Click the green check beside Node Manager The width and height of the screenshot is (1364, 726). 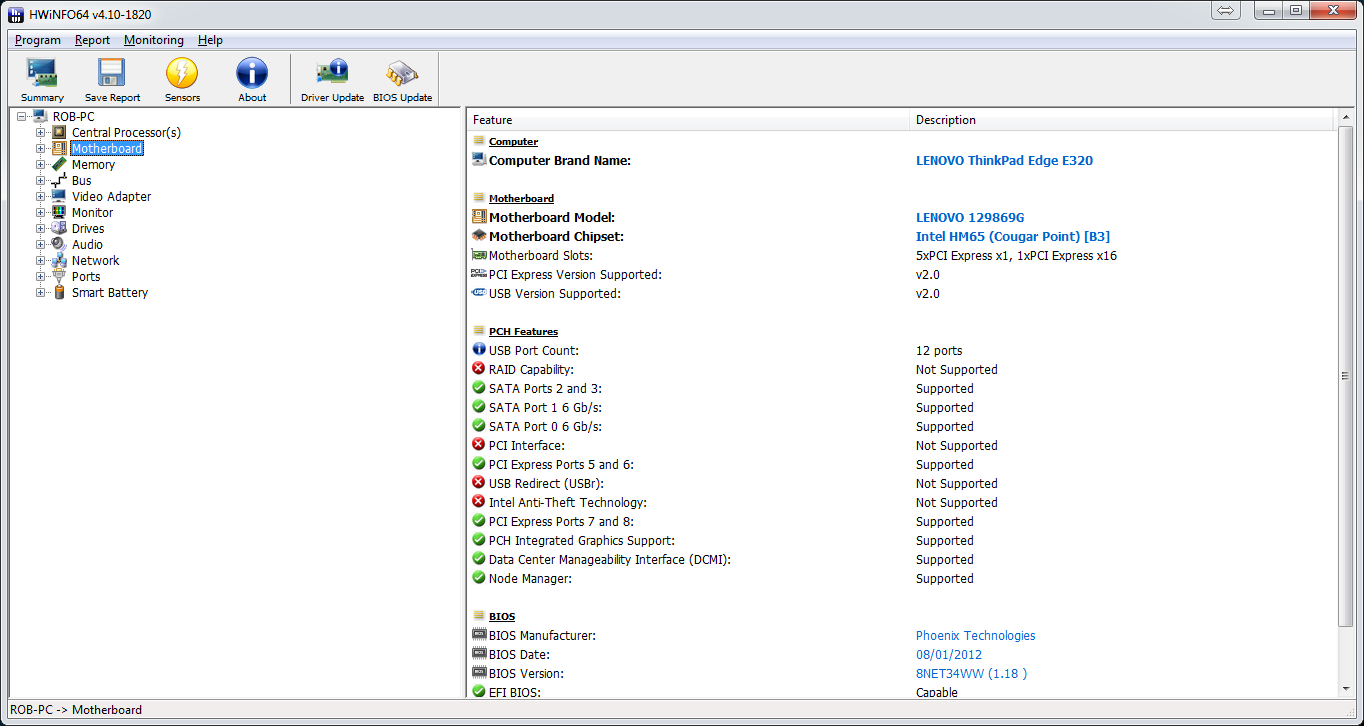click(x=478, y=578)
